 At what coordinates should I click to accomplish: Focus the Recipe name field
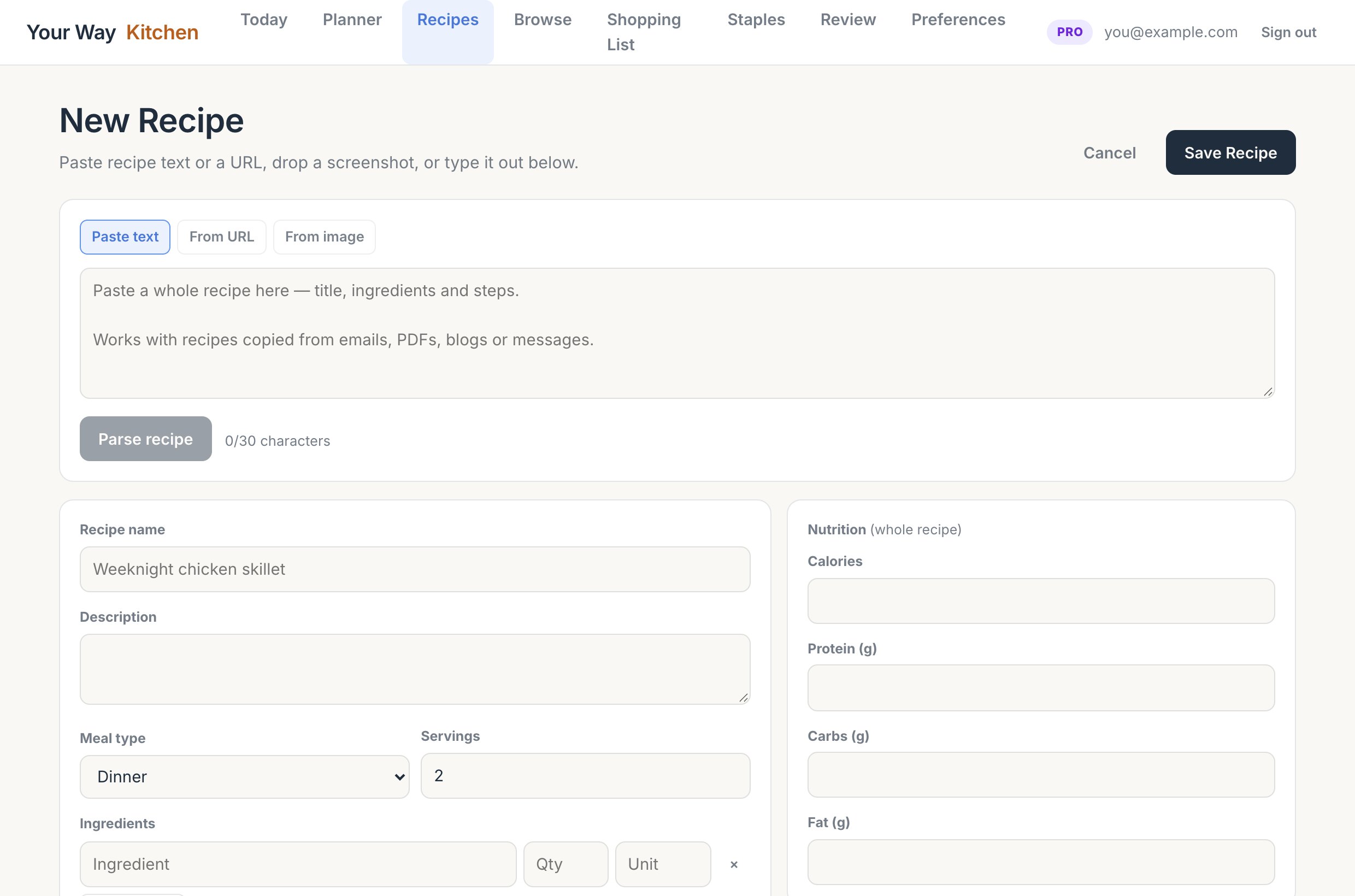(x=415, y=569)
